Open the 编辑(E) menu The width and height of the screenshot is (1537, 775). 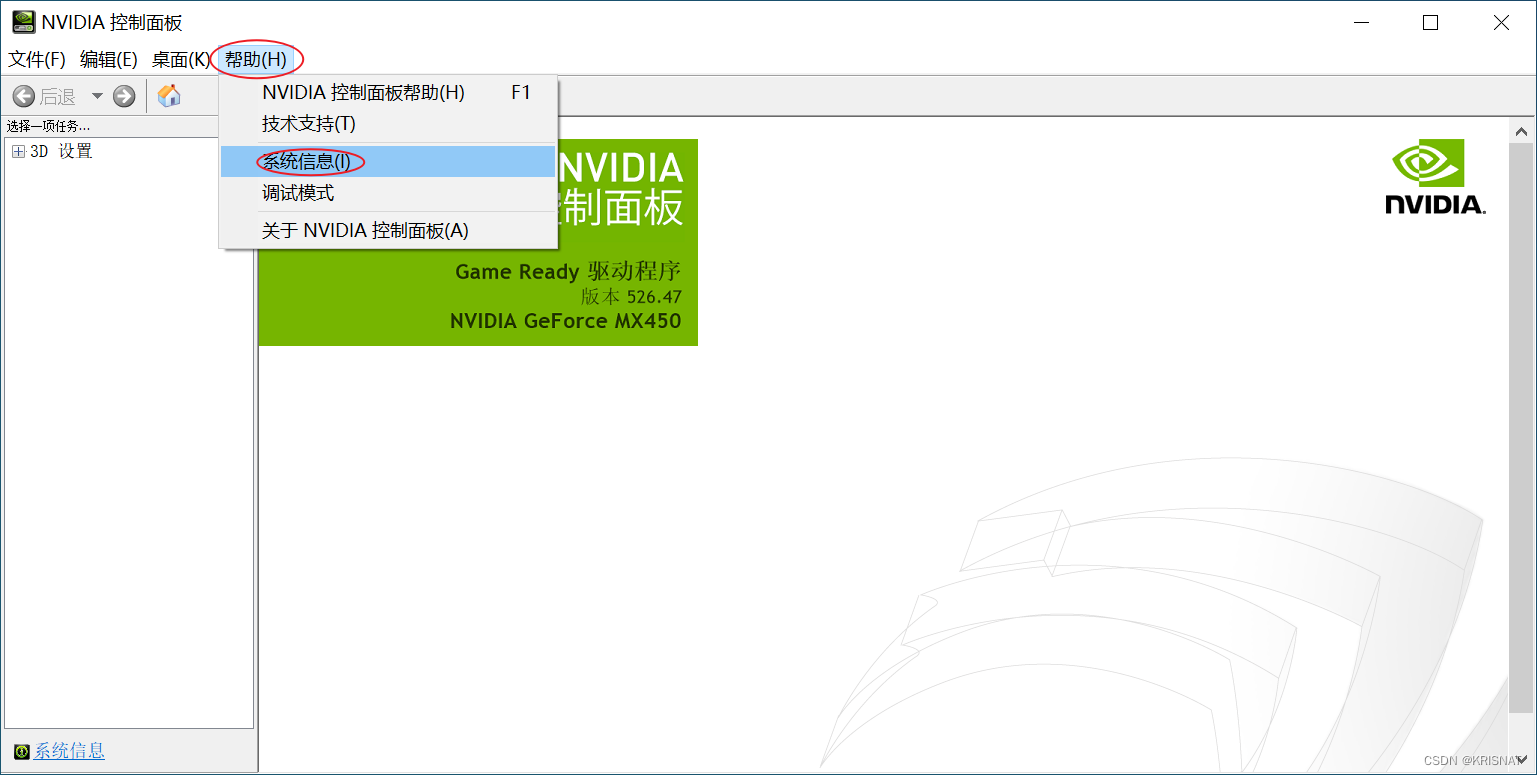(108, 60)
